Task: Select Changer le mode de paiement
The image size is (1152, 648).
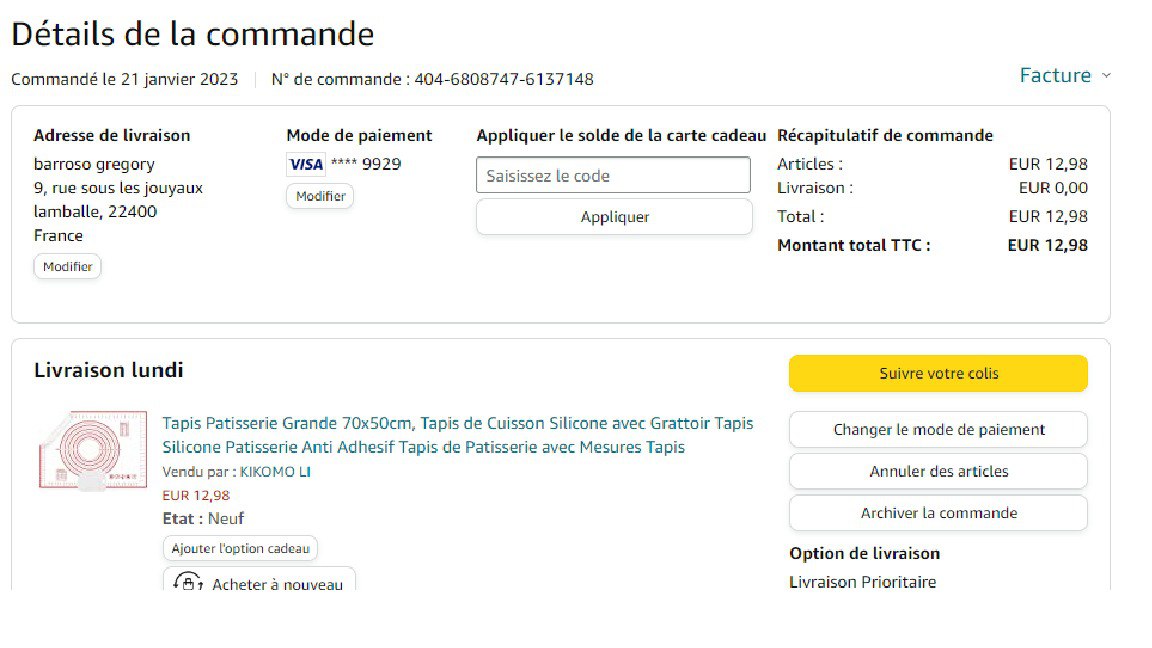Action: [x=938, y=430]
